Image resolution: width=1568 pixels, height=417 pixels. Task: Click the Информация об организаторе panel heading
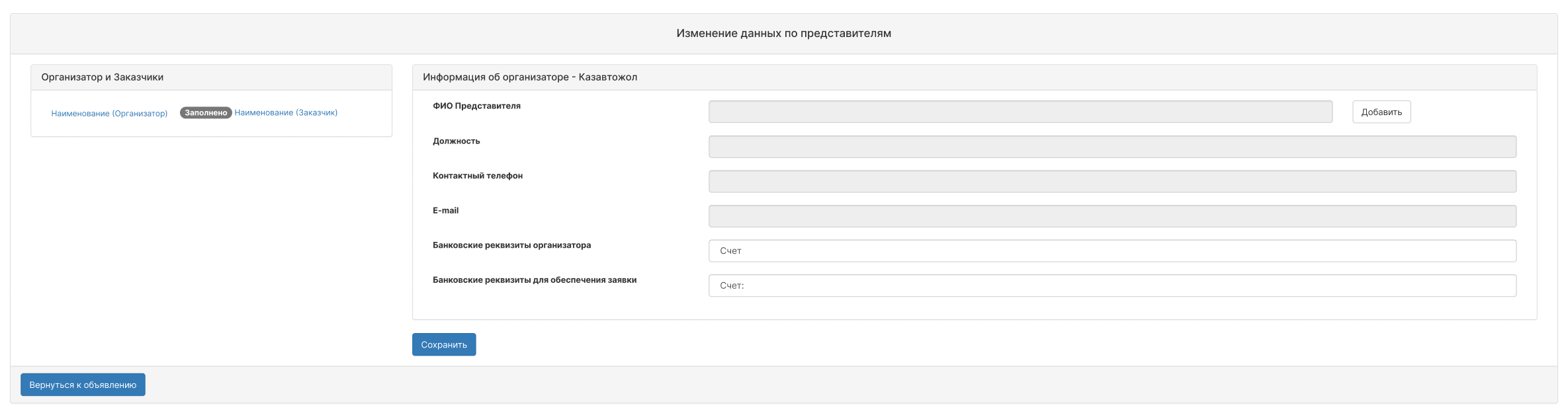(x=530, y=77)
